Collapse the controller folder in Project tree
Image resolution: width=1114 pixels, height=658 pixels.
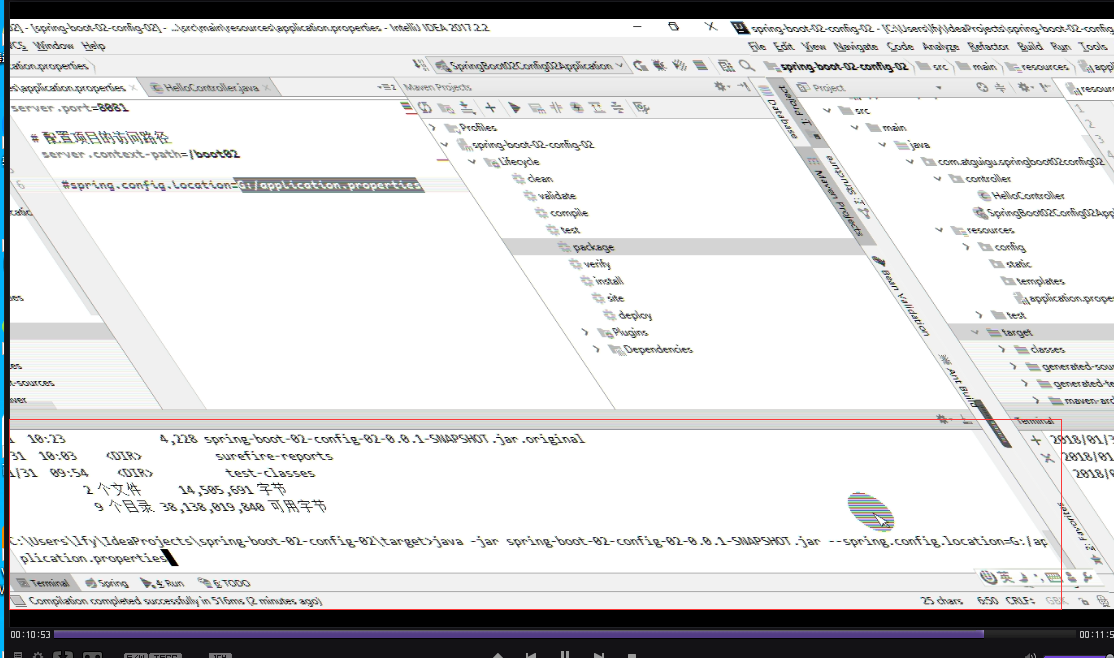pyautogui.click(x=938, y=178)
